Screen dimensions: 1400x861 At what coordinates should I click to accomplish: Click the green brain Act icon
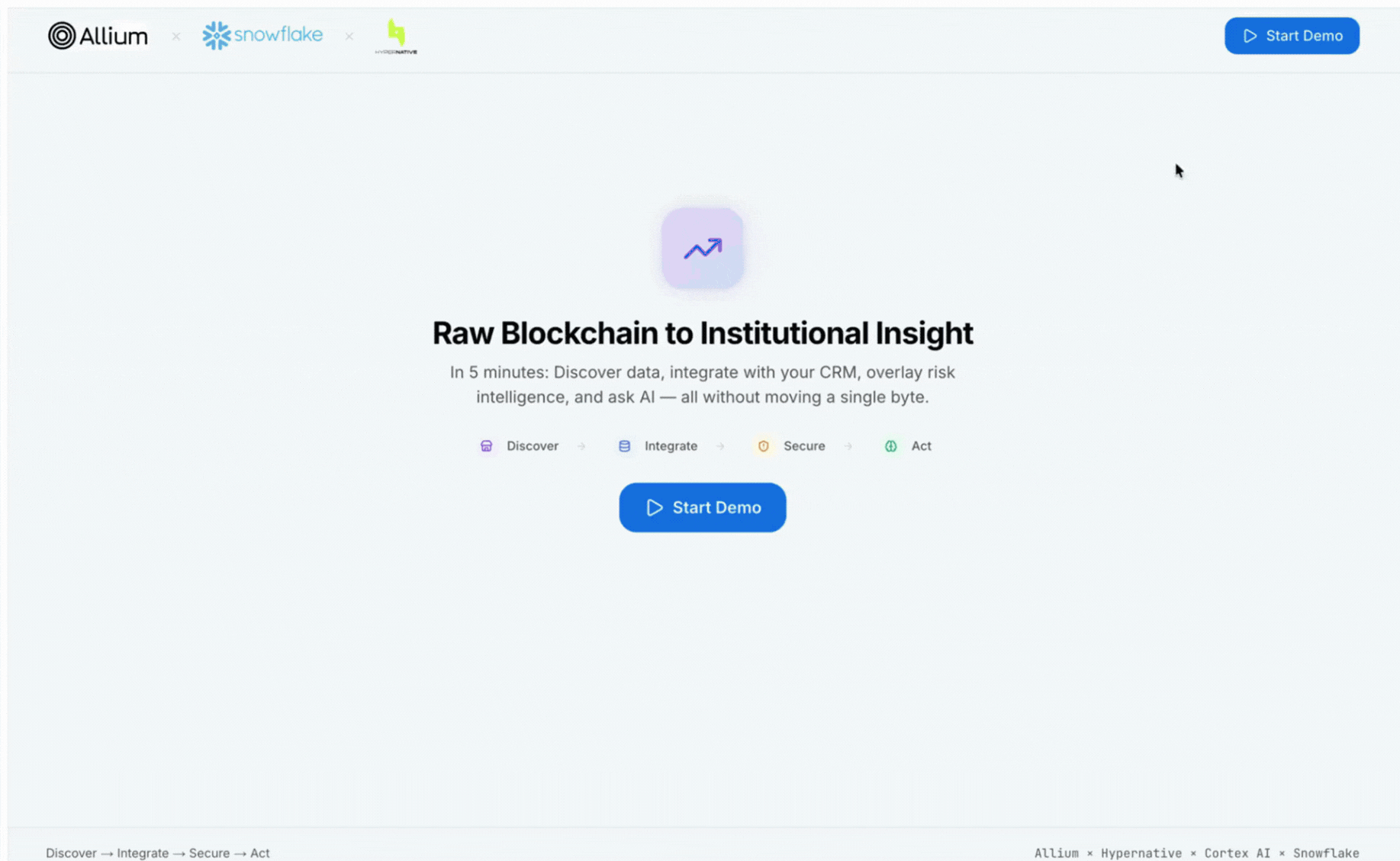tap(890, 446)
